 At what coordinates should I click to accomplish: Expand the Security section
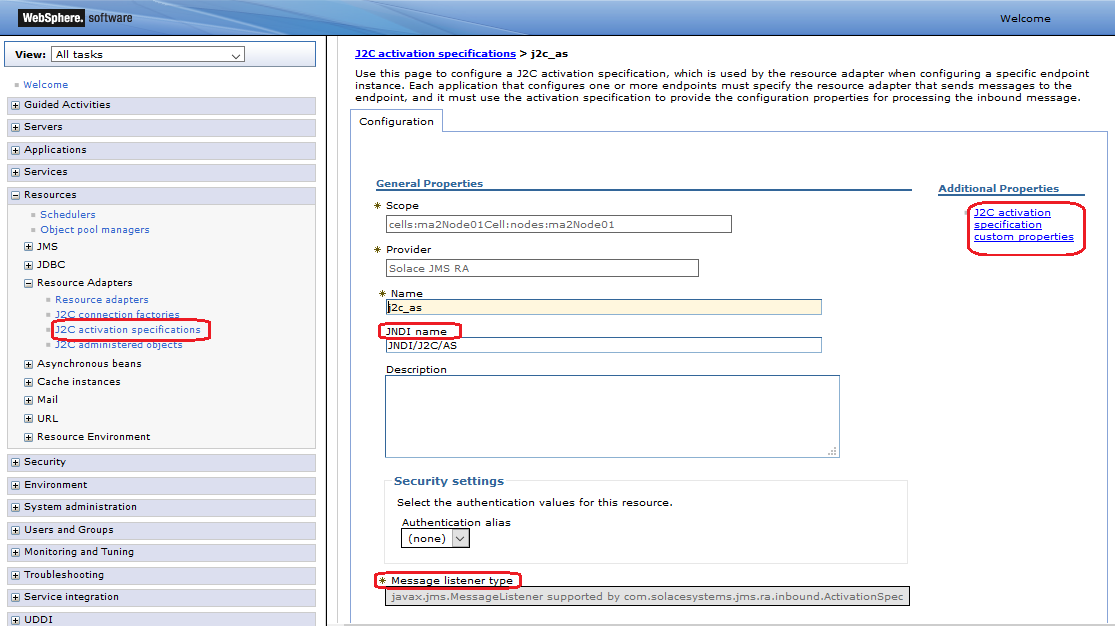click(x=15, y=463)
